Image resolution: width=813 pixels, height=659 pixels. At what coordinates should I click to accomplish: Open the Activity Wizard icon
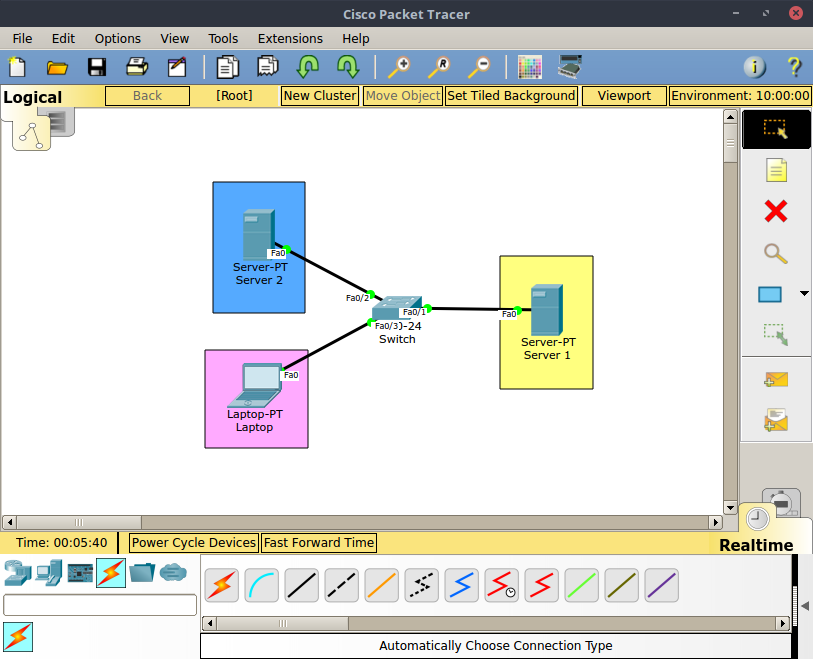[x=177, y=67]
